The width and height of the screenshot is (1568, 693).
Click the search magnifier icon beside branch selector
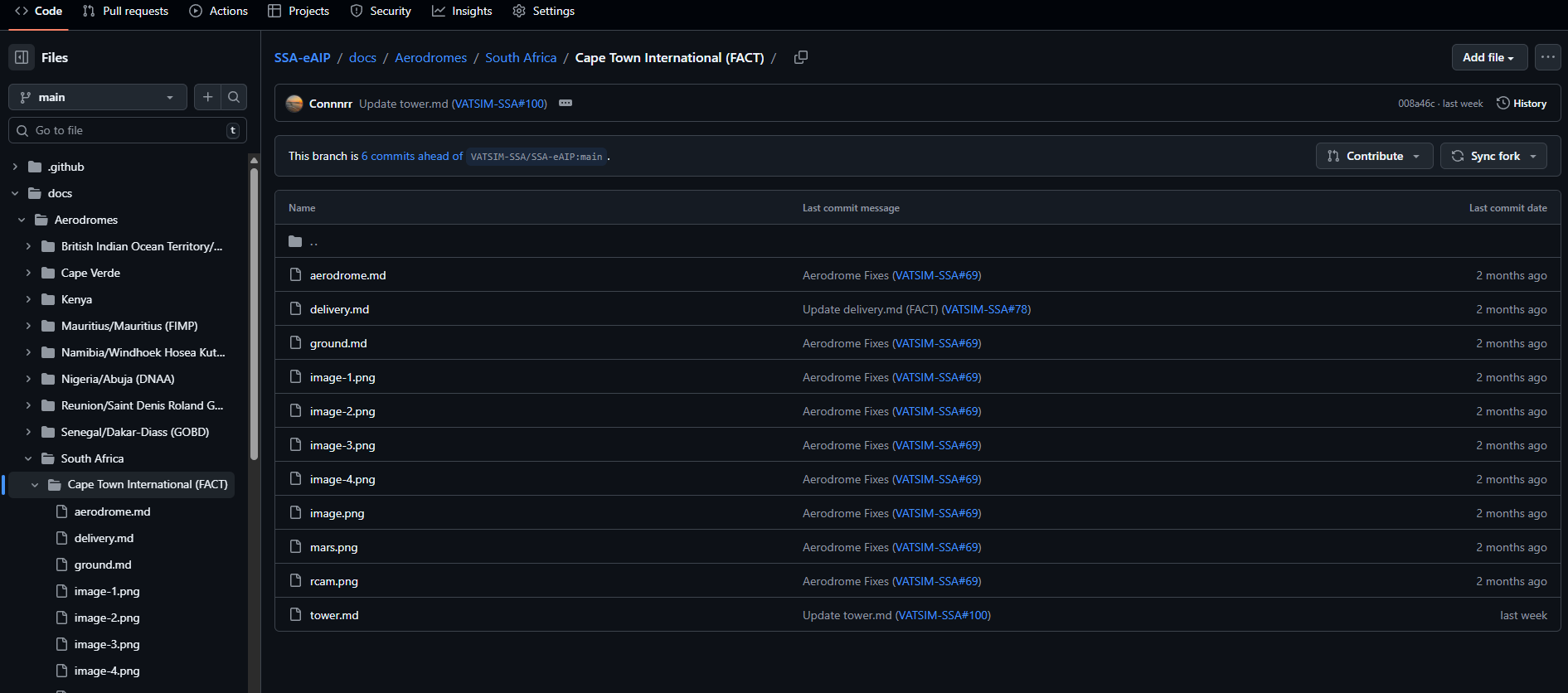click(x=234, y=97)
